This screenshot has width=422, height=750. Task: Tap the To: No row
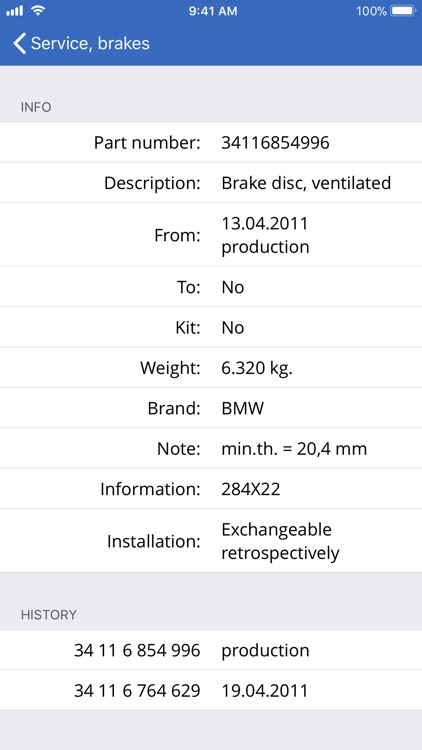click(211, 287)
